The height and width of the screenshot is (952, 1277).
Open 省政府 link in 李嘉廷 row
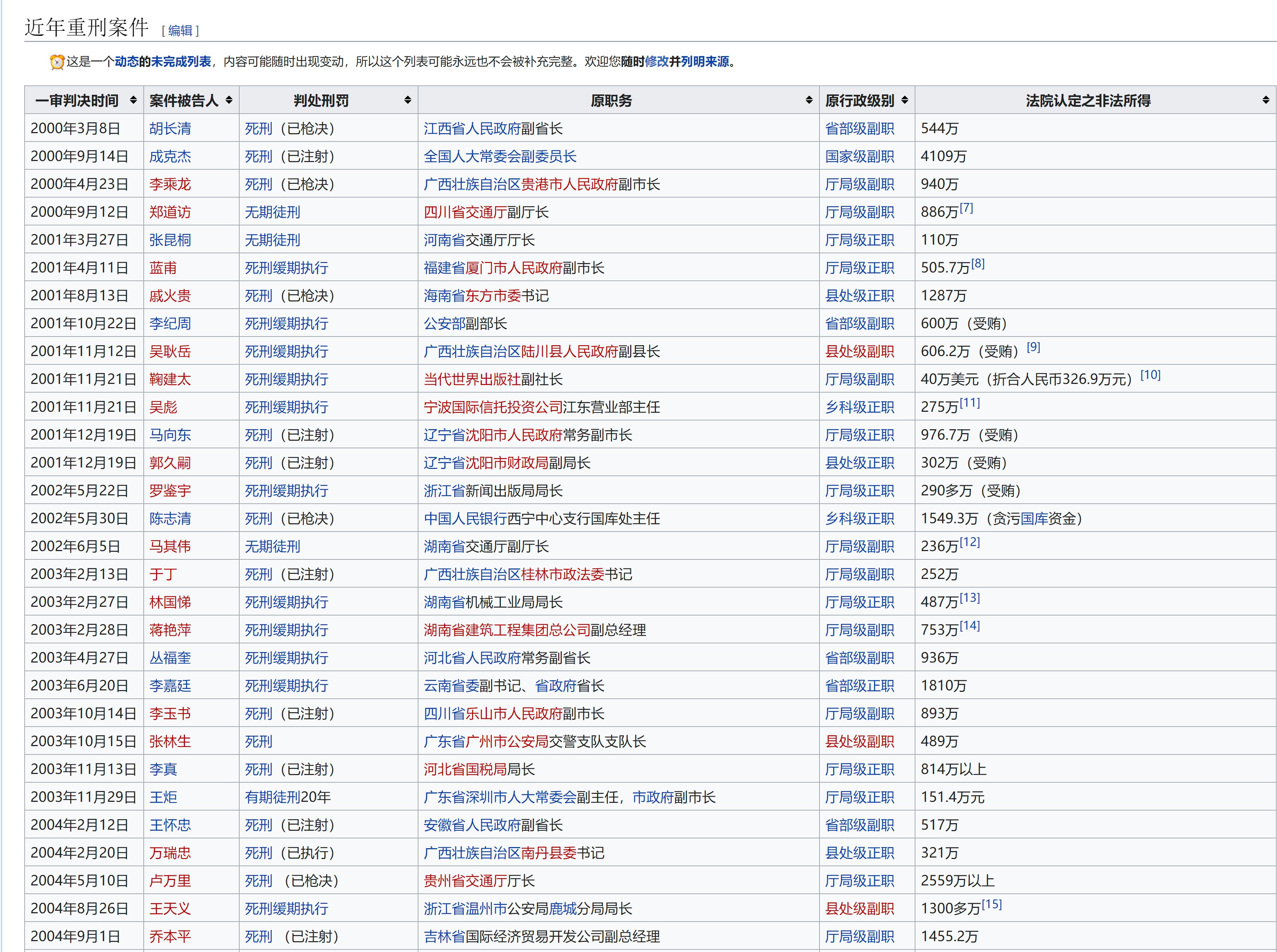point(556,686)
